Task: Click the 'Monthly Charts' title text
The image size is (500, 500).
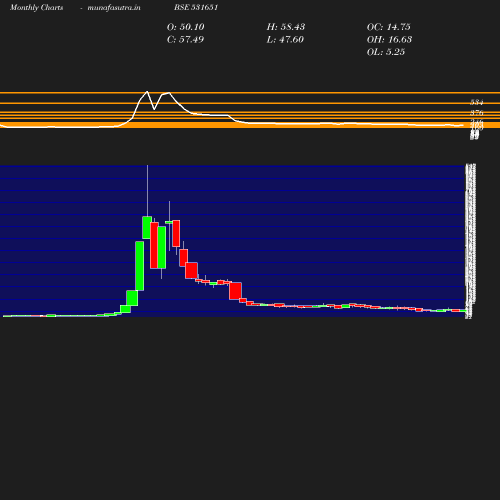Action: pyautogui.click(x=36, y=7)
